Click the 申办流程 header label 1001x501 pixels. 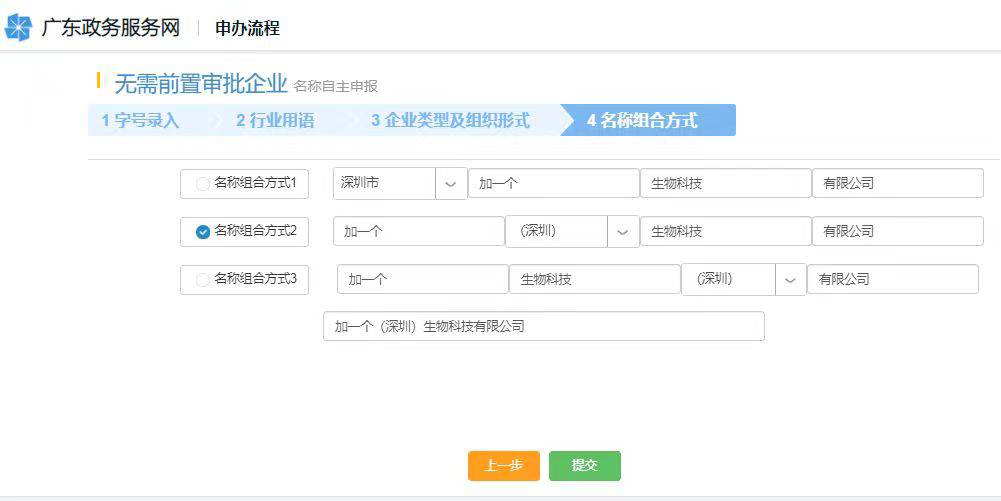[x=247, y=29]
